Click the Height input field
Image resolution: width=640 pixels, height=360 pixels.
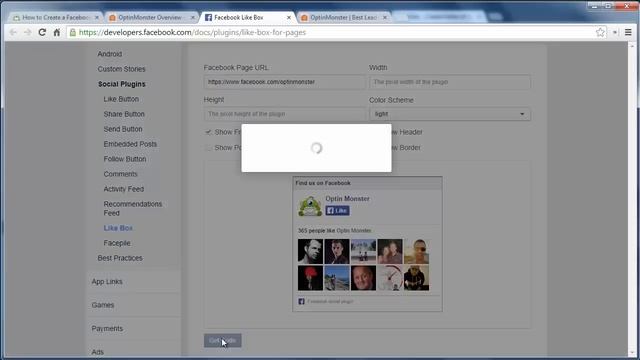(x=284, y=114)
